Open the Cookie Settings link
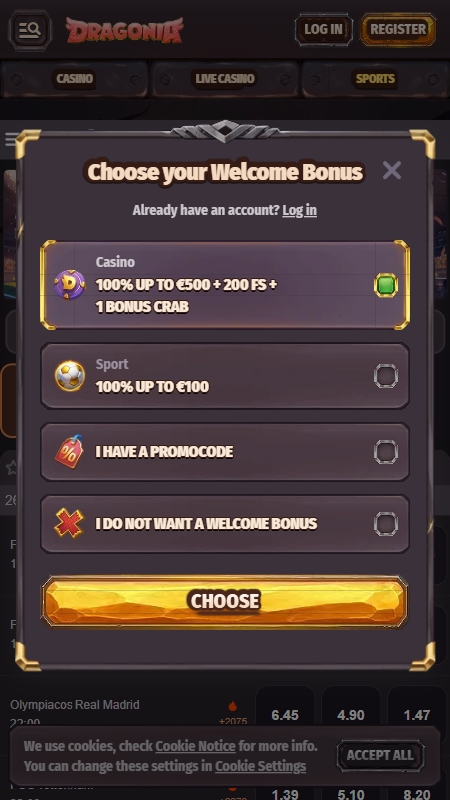Image resolution: width=450 pixels, height=800 pixels. pyautogui.click(x=260, y=766)
